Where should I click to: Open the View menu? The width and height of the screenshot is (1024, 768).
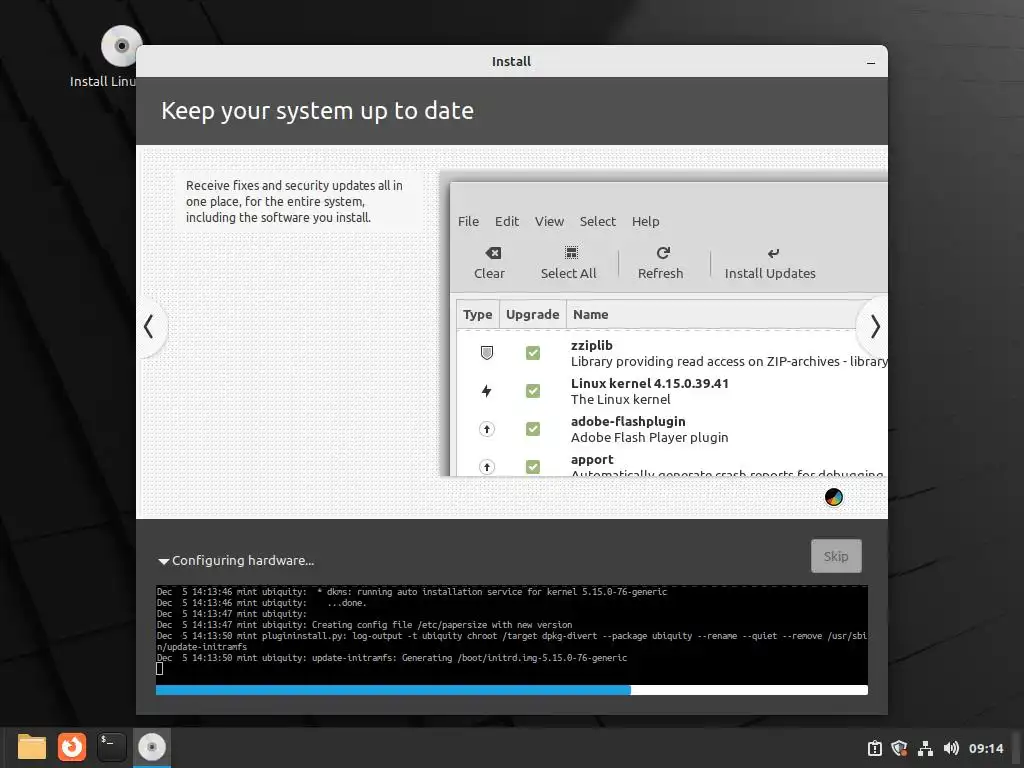549,221
